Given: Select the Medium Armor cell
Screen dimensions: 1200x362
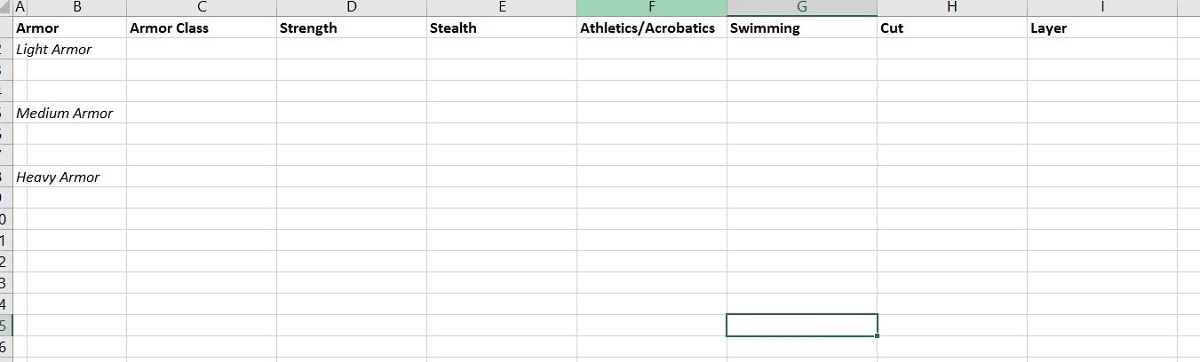Looking at the screenshot, I should (x=70, y=113).
